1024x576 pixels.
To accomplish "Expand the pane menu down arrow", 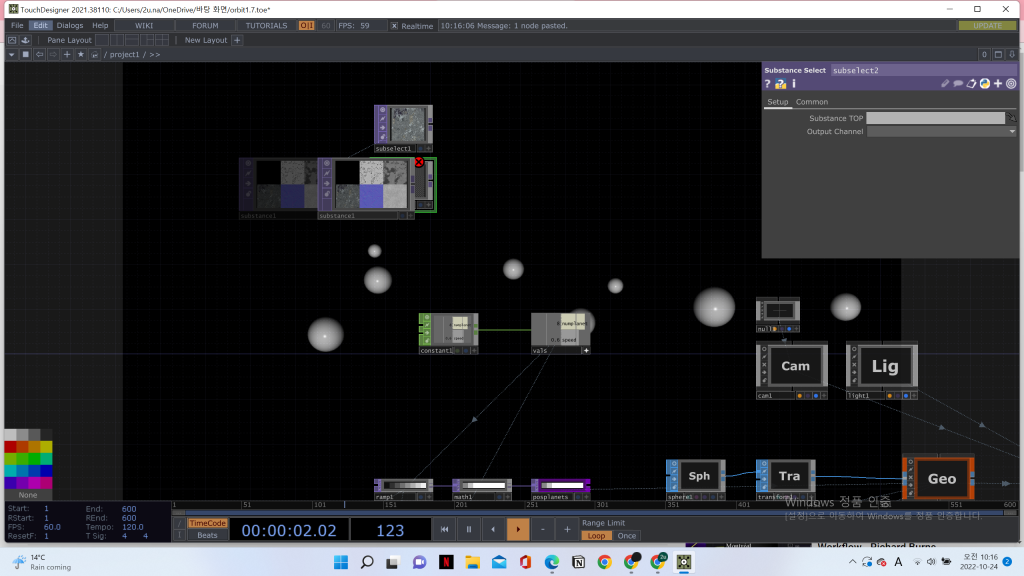I will [12, 54].
